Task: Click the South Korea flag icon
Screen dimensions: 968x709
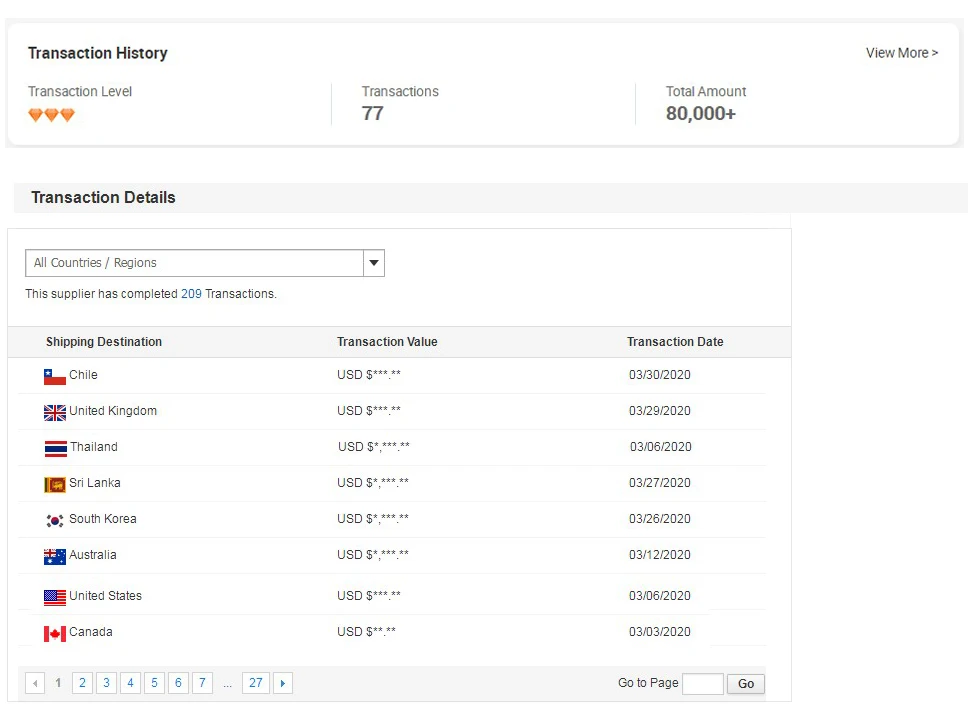Action: 55,520
